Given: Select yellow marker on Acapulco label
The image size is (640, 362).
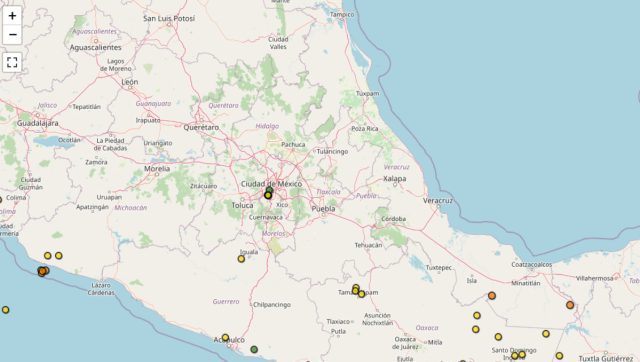Looking at the screenshot, I should [x=225, y=338].
